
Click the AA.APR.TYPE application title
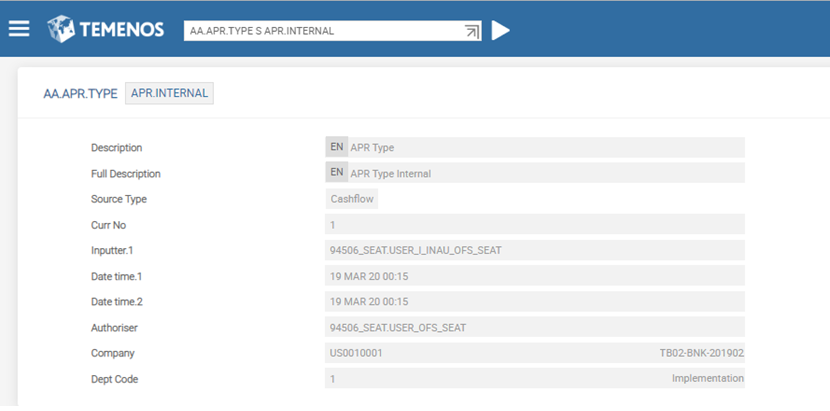(80, 94)
